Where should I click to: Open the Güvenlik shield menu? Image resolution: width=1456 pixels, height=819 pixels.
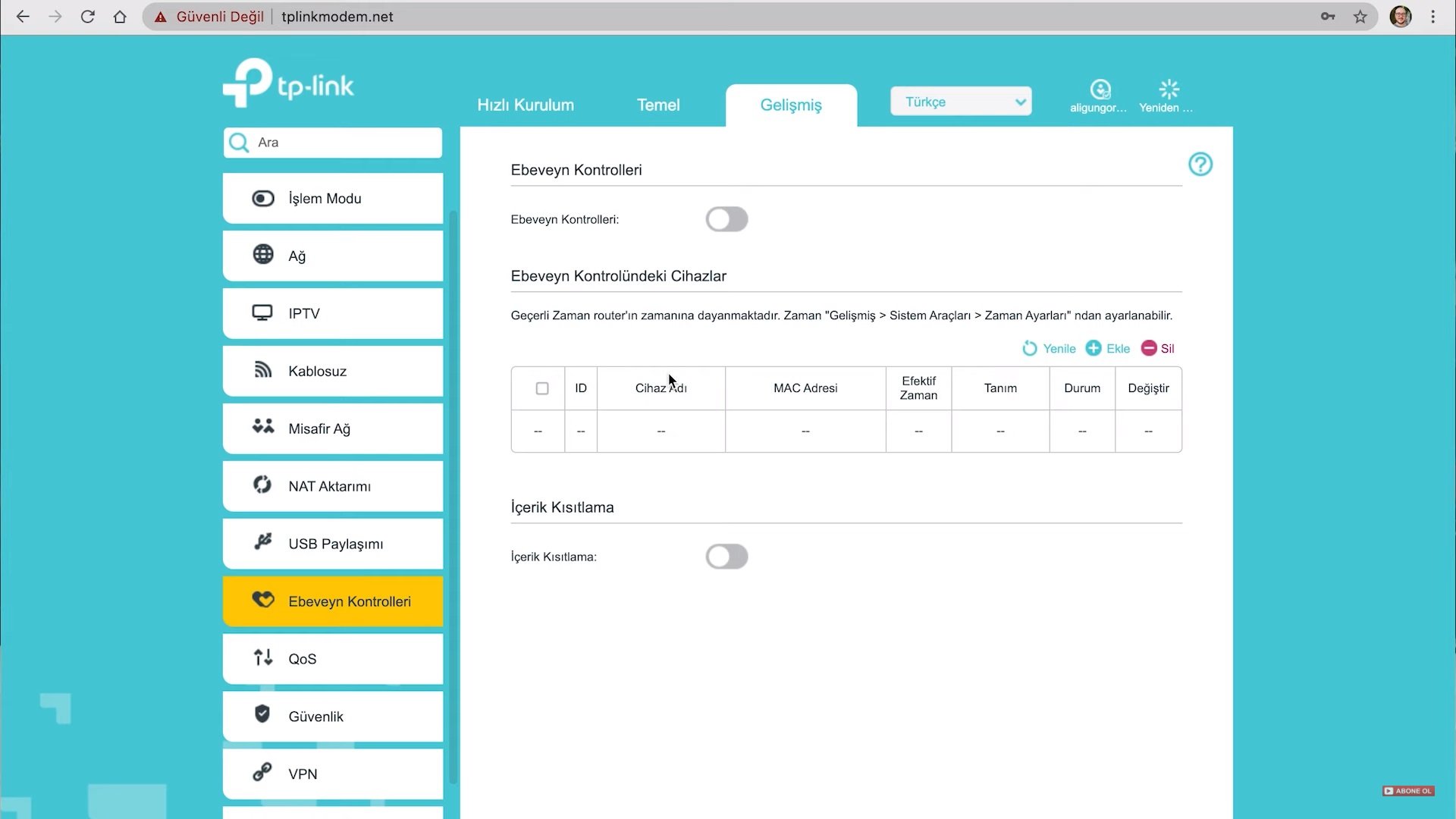[x=333, y=716]
